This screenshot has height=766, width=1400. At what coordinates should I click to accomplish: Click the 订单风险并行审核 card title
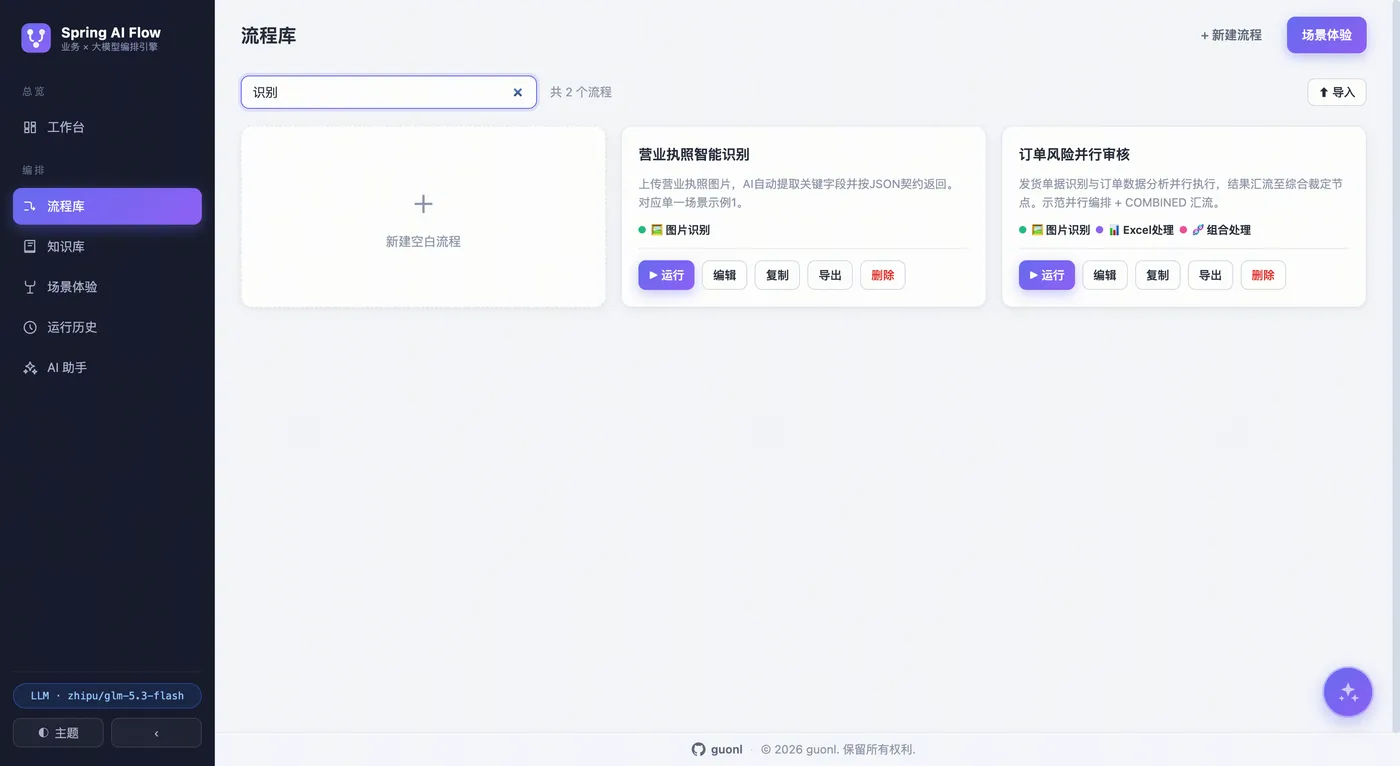point(1074,154)
